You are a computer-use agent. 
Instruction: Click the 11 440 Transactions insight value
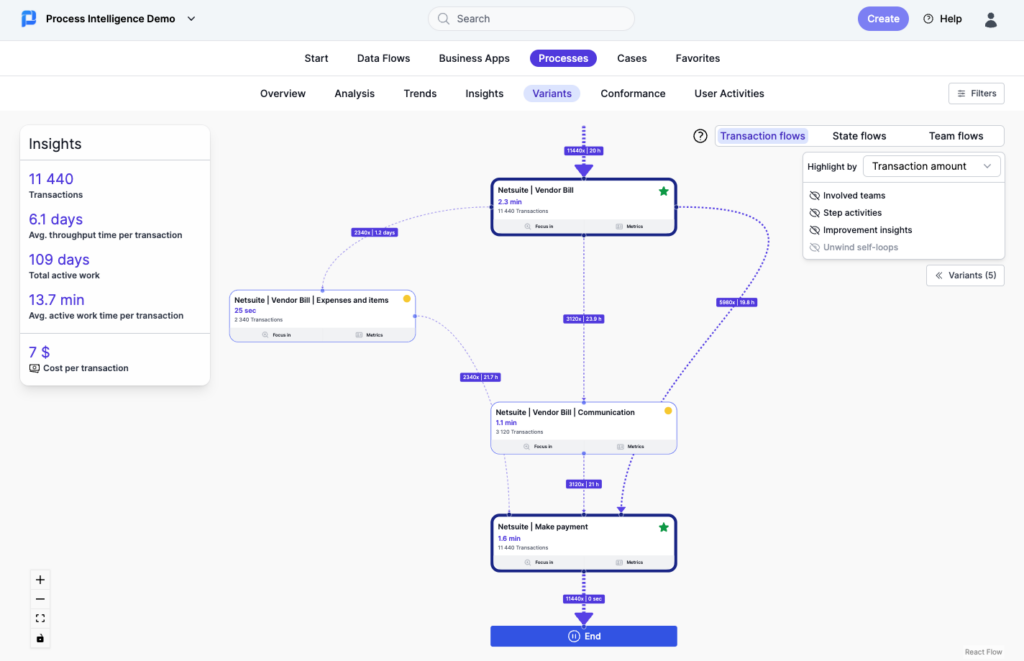[x=51, y=179]
